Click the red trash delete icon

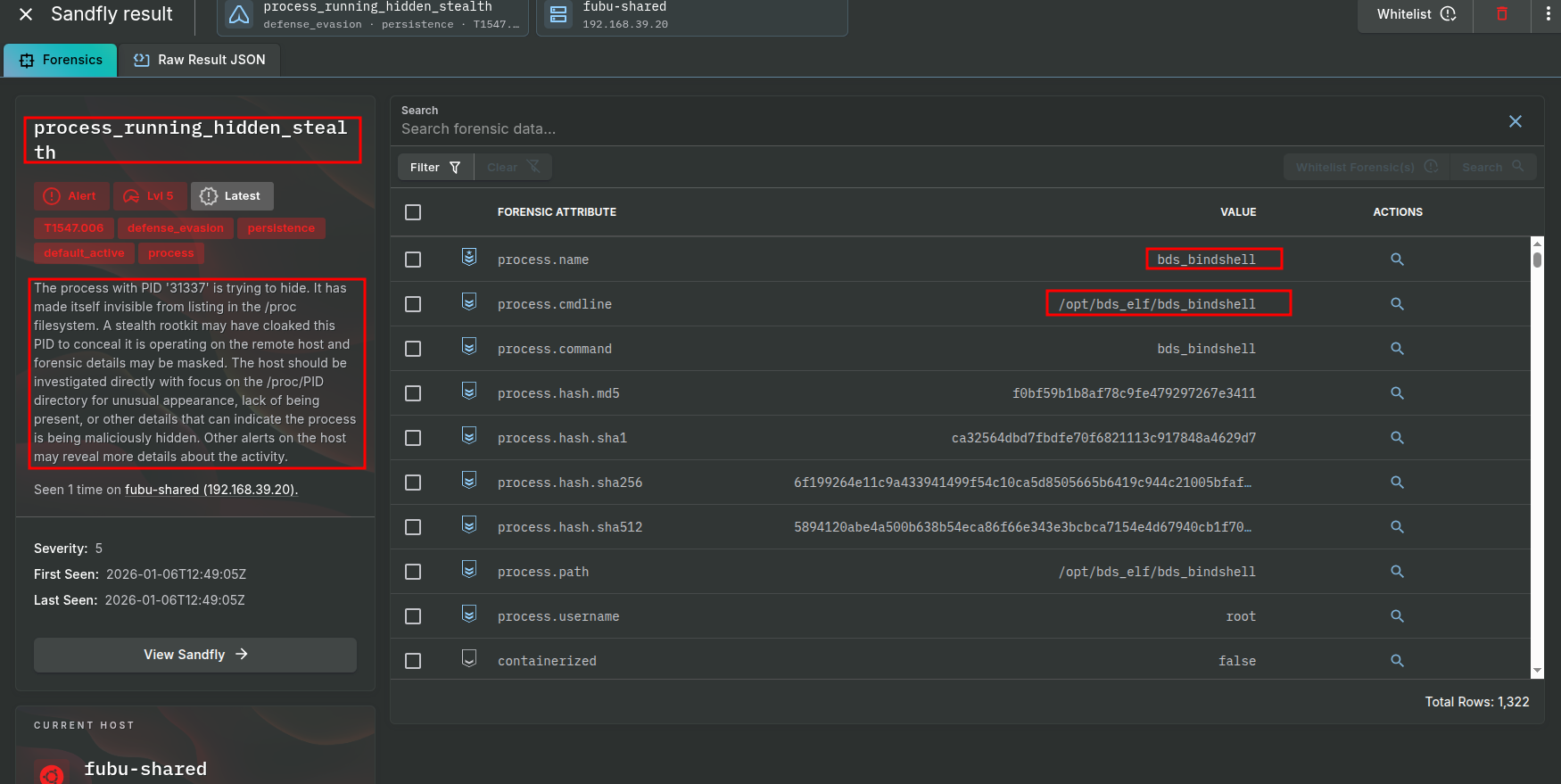pos(1502,14)
